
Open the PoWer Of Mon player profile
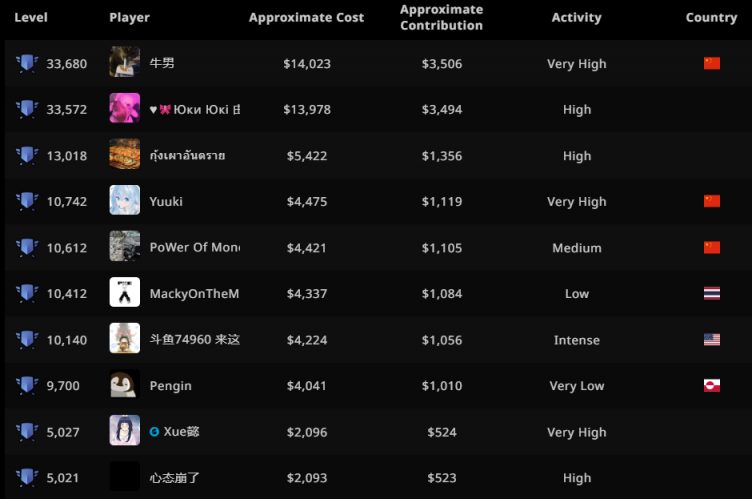(194, 248)
